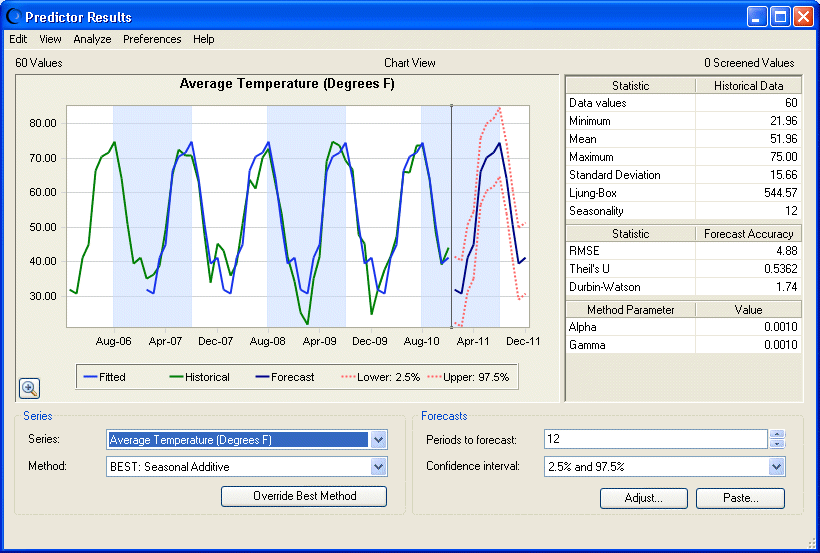Select the Alpha parameter row
820x553 pixels.
click(x=684, y=327)
